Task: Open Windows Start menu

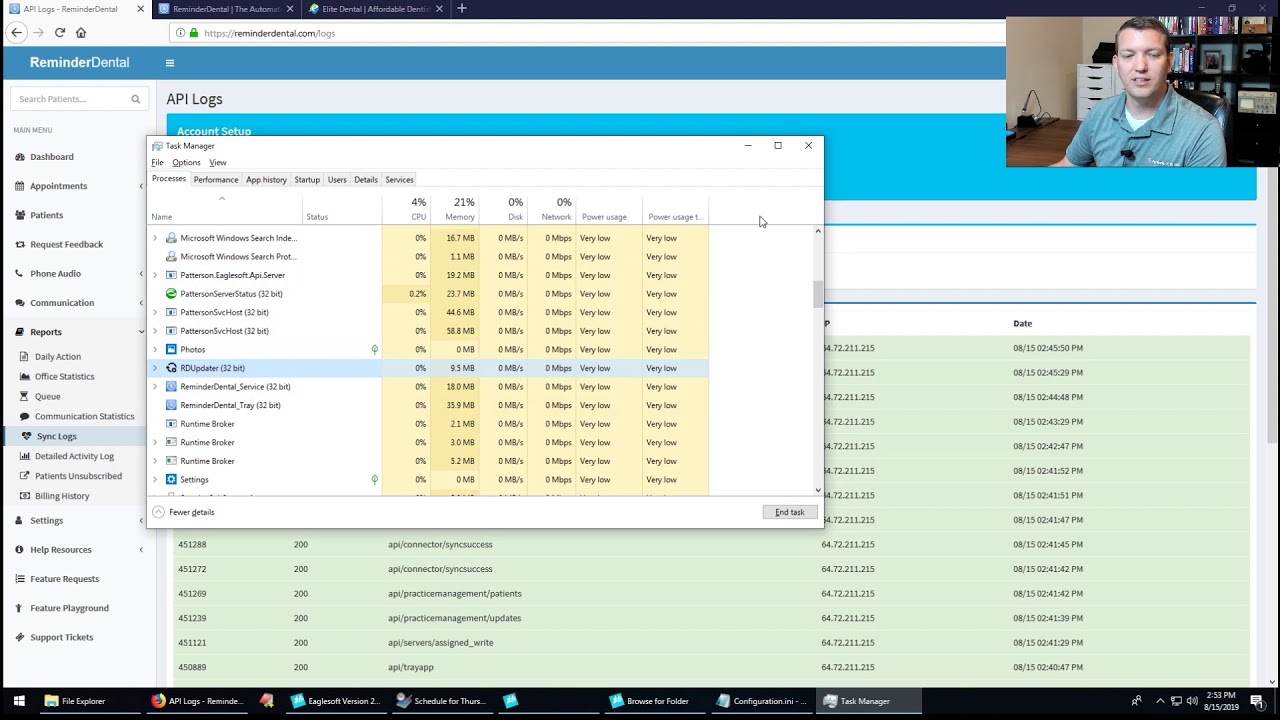Action: point(19,701)
